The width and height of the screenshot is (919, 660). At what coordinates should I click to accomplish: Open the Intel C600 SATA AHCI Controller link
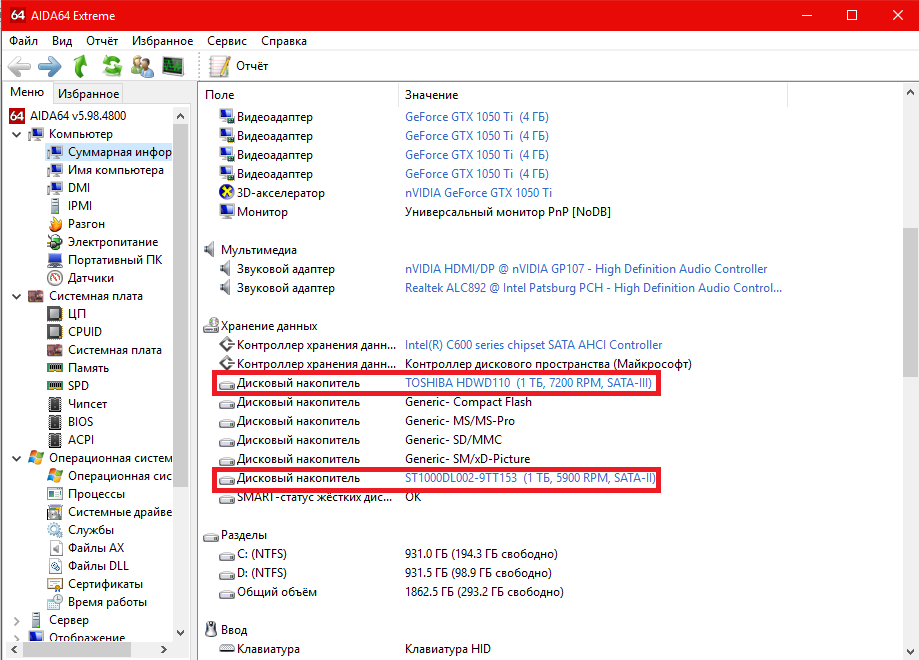click(x=533, y=345)
